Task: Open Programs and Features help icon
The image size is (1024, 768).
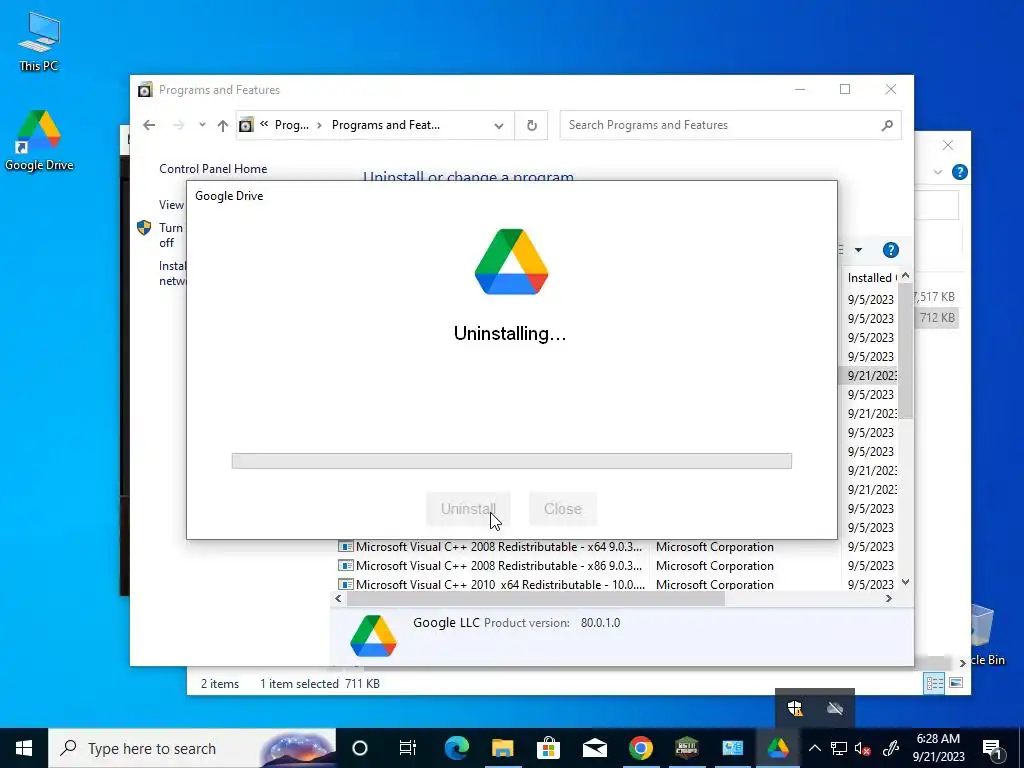Action: point(890,250)
